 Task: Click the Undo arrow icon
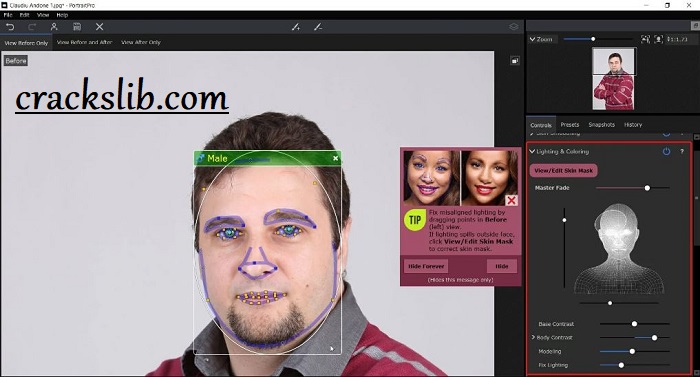tap(10, 27)
